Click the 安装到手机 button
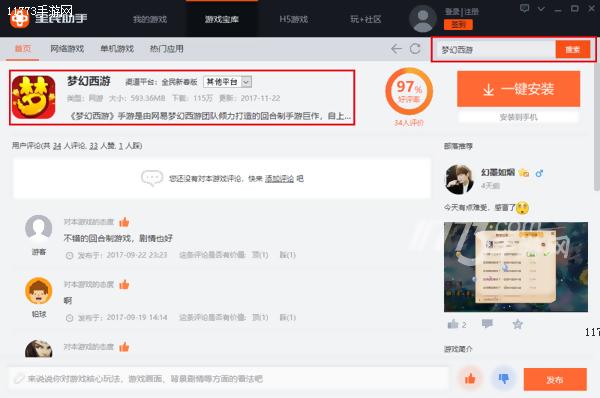Screen dimensions: 600x398 click(x=518, y=117)
